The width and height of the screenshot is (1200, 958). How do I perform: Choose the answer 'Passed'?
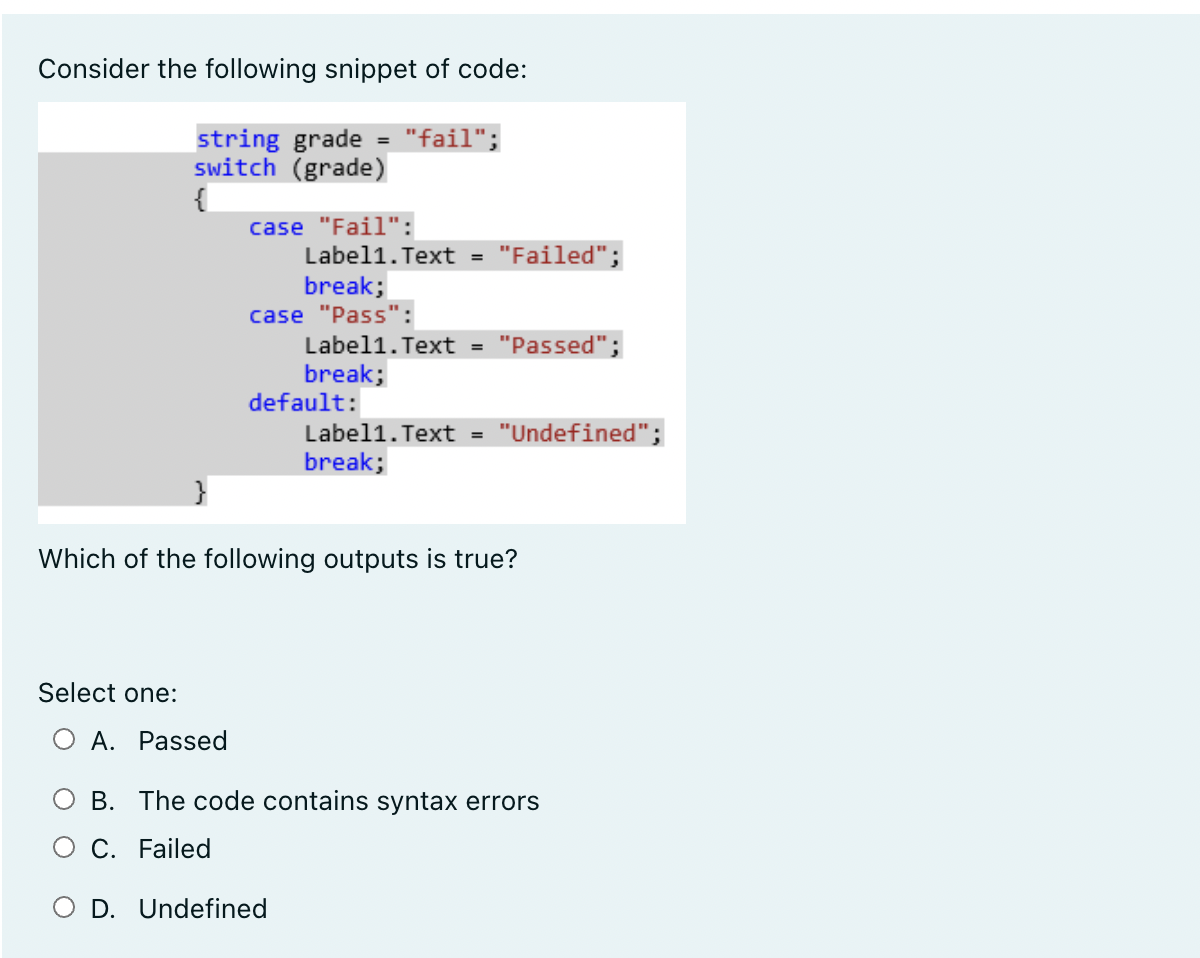[183, 741]
